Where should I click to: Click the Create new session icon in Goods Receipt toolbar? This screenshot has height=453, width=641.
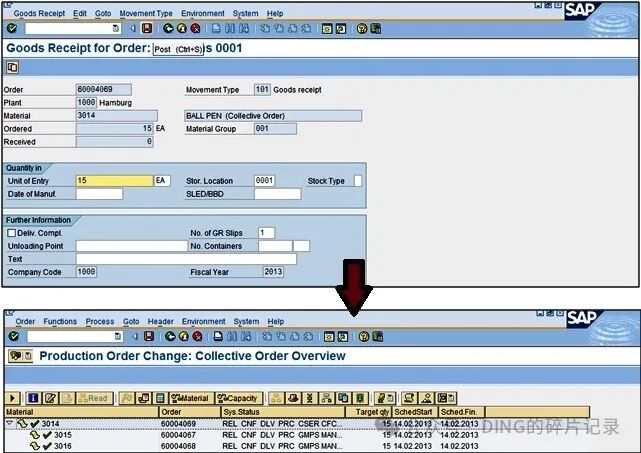coord(327,28)
